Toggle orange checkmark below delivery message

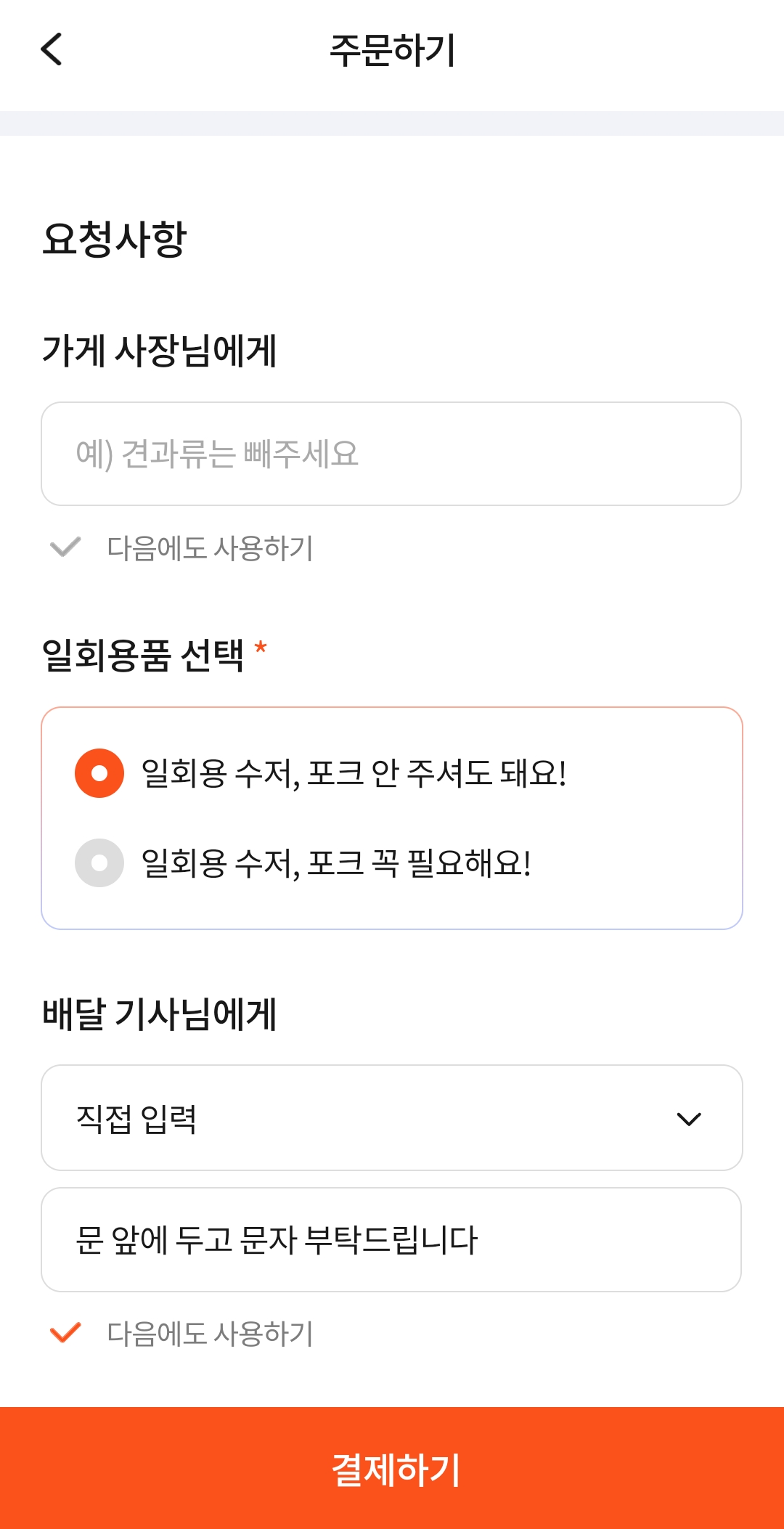coord(65,1332)
